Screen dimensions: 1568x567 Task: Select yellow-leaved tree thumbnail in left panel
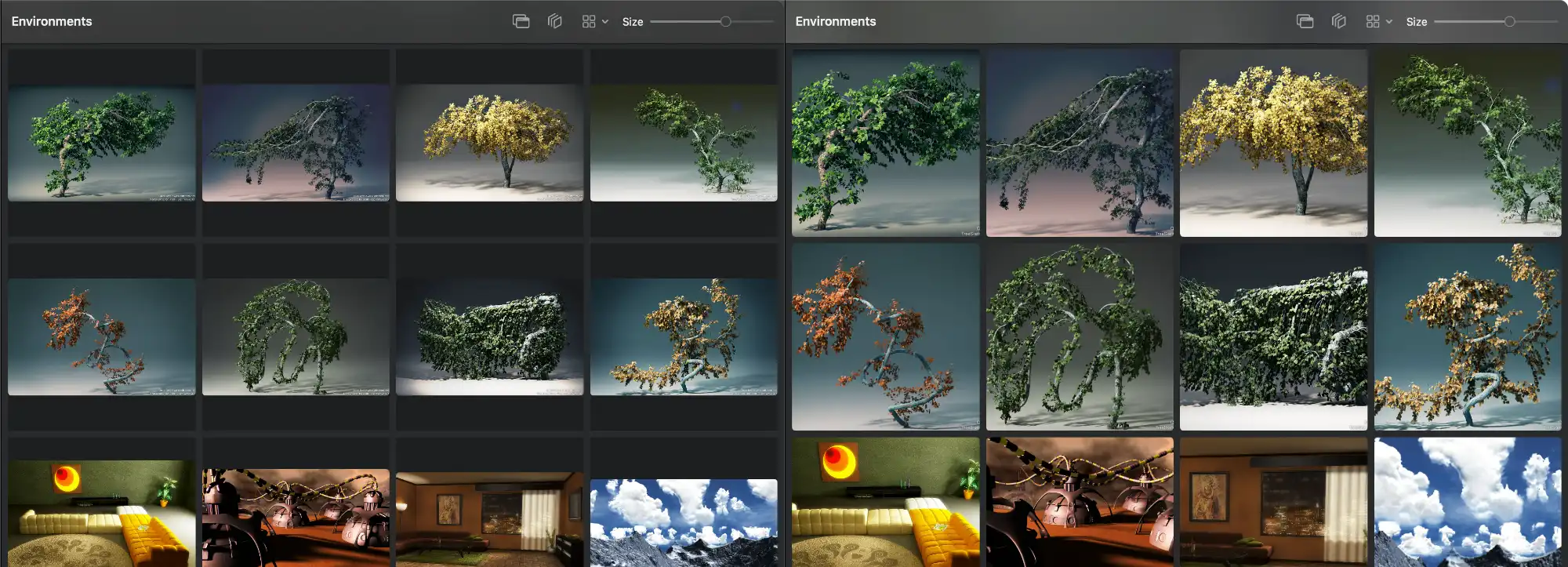pos(490,143)
